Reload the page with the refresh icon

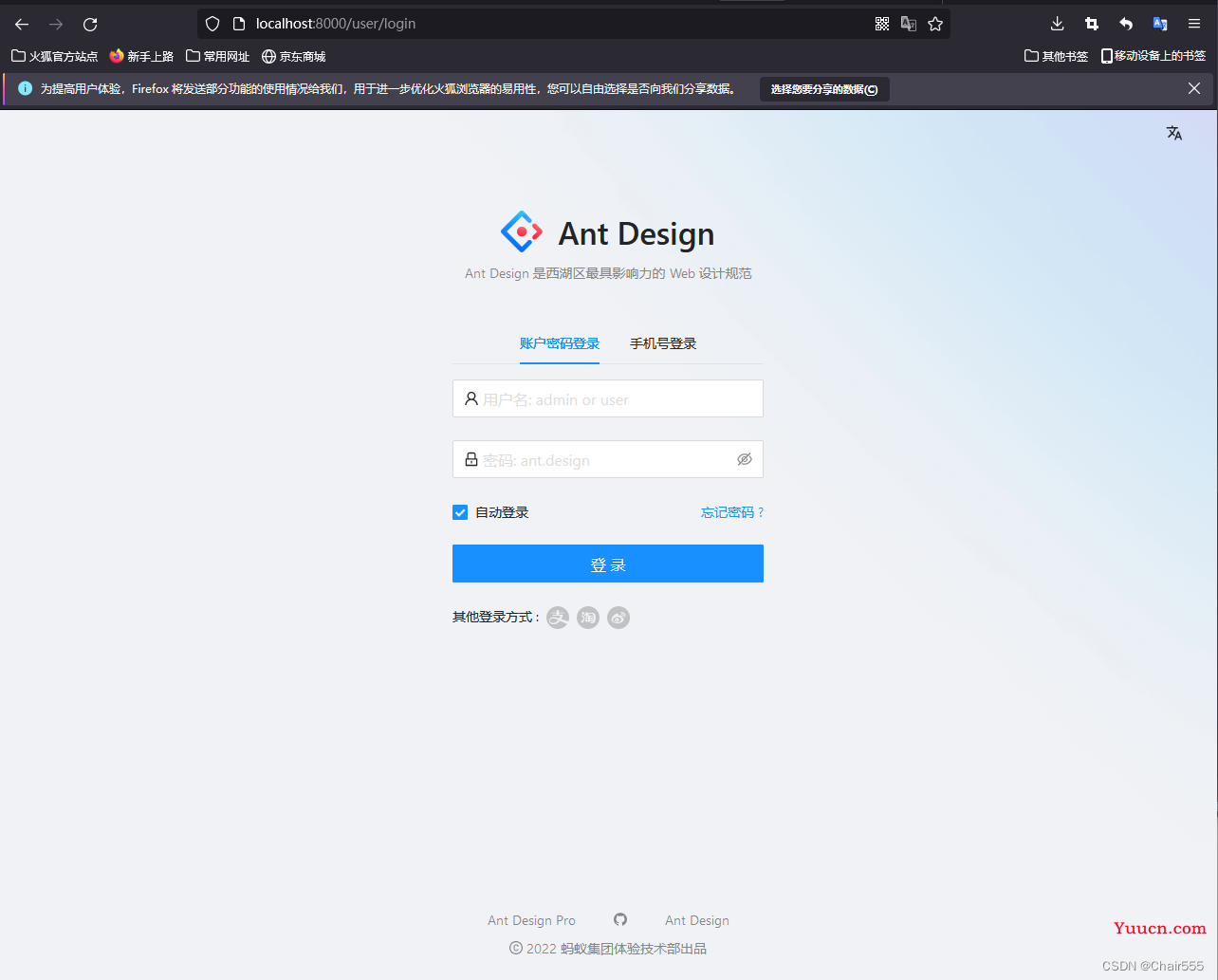click(x=90, y=24)
